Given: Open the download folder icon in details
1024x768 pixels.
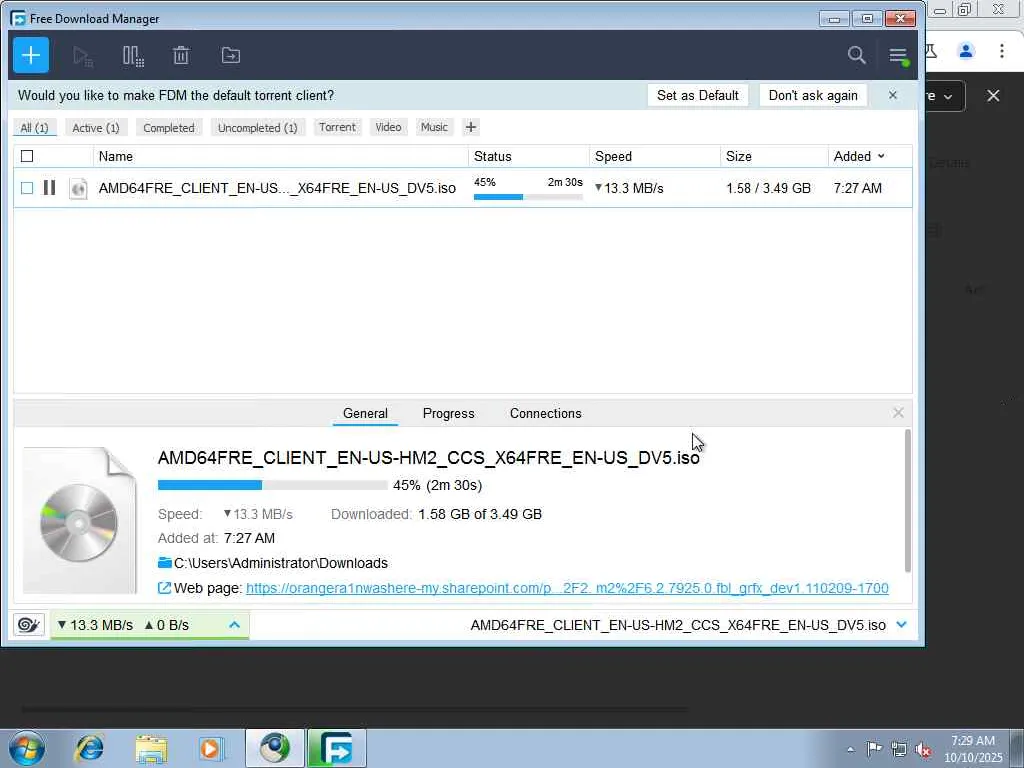Looking at the screenshot, I should click(165, 562).
